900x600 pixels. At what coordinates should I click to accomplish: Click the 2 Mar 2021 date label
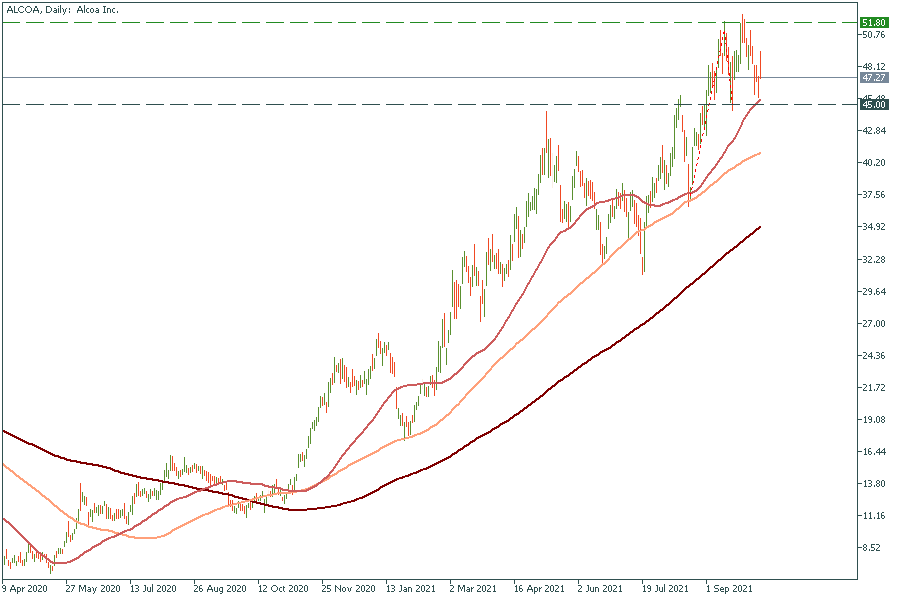pyautogui.click(x=473, y=589)
